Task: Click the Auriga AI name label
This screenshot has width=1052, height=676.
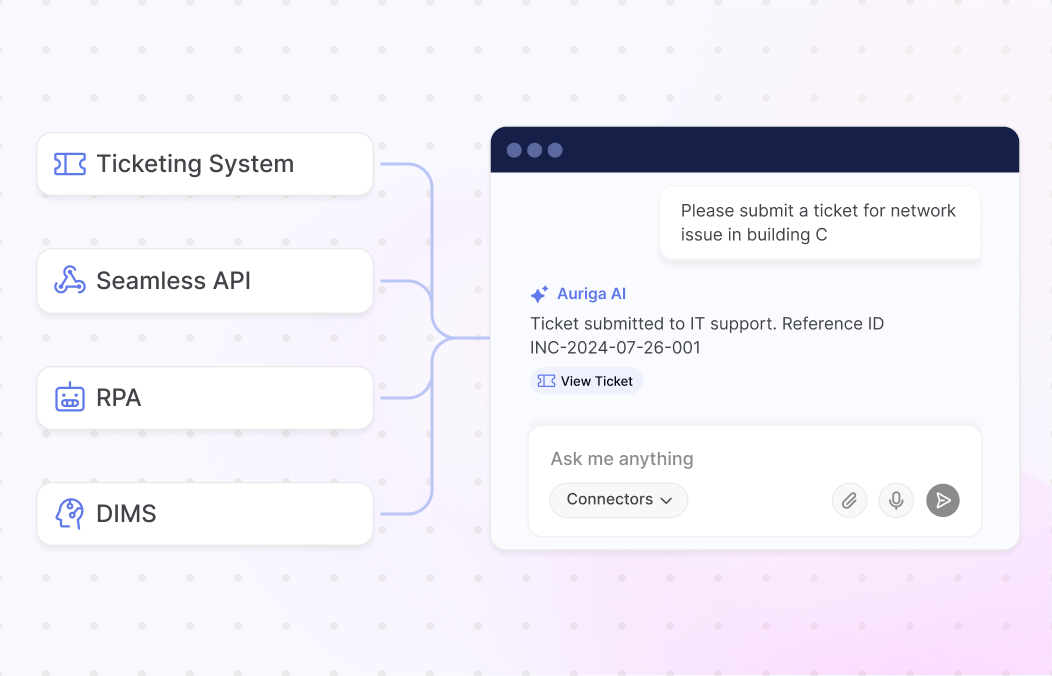Action: tap(591, 294)
